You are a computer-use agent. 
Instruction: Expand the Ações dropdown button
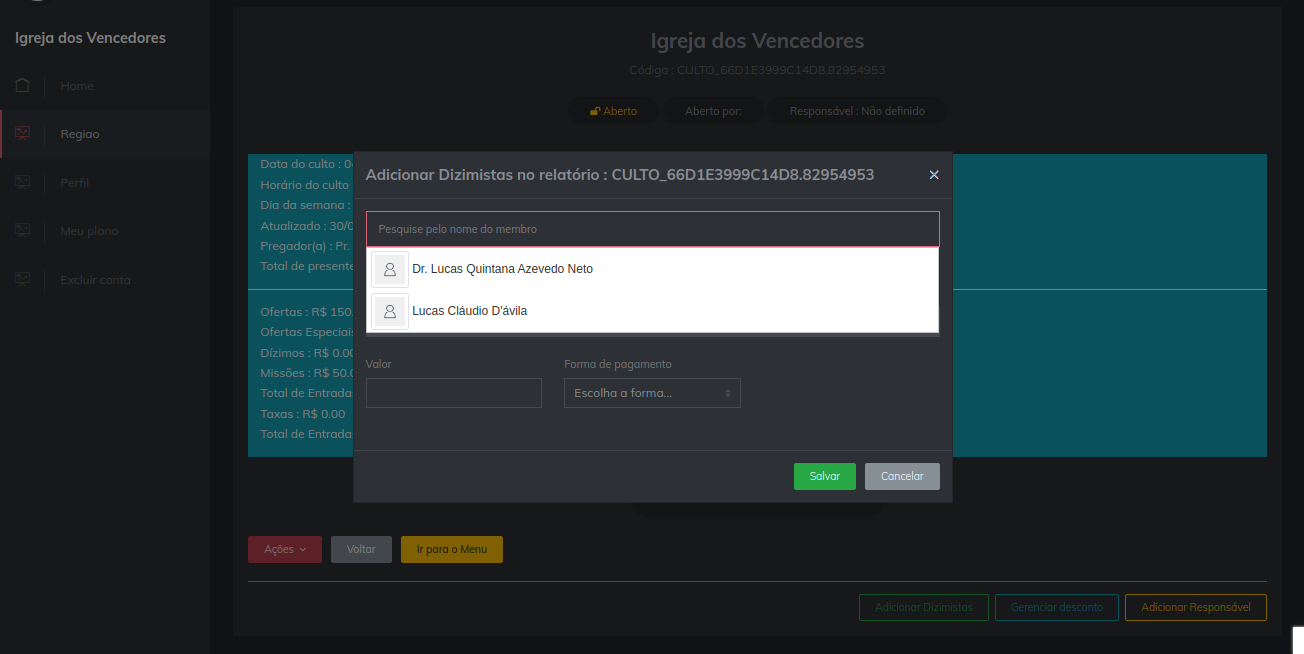click(285, 549)
